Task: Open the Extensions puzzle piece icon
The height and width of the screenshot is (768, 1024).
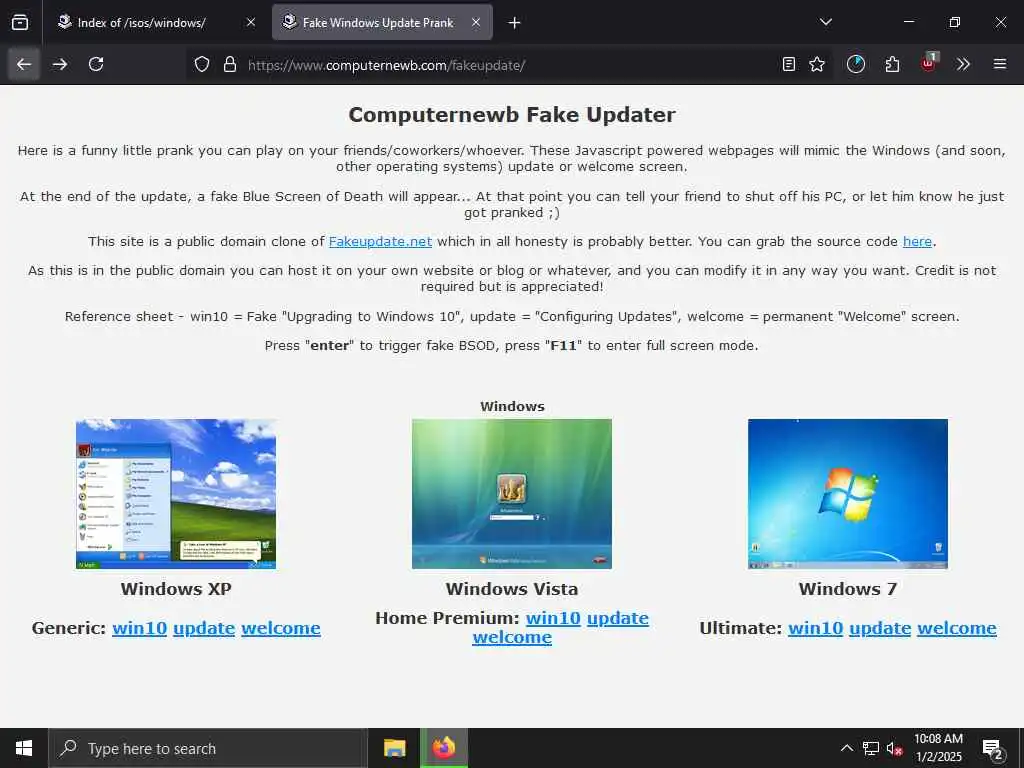Action: click(x=892, y=64)
